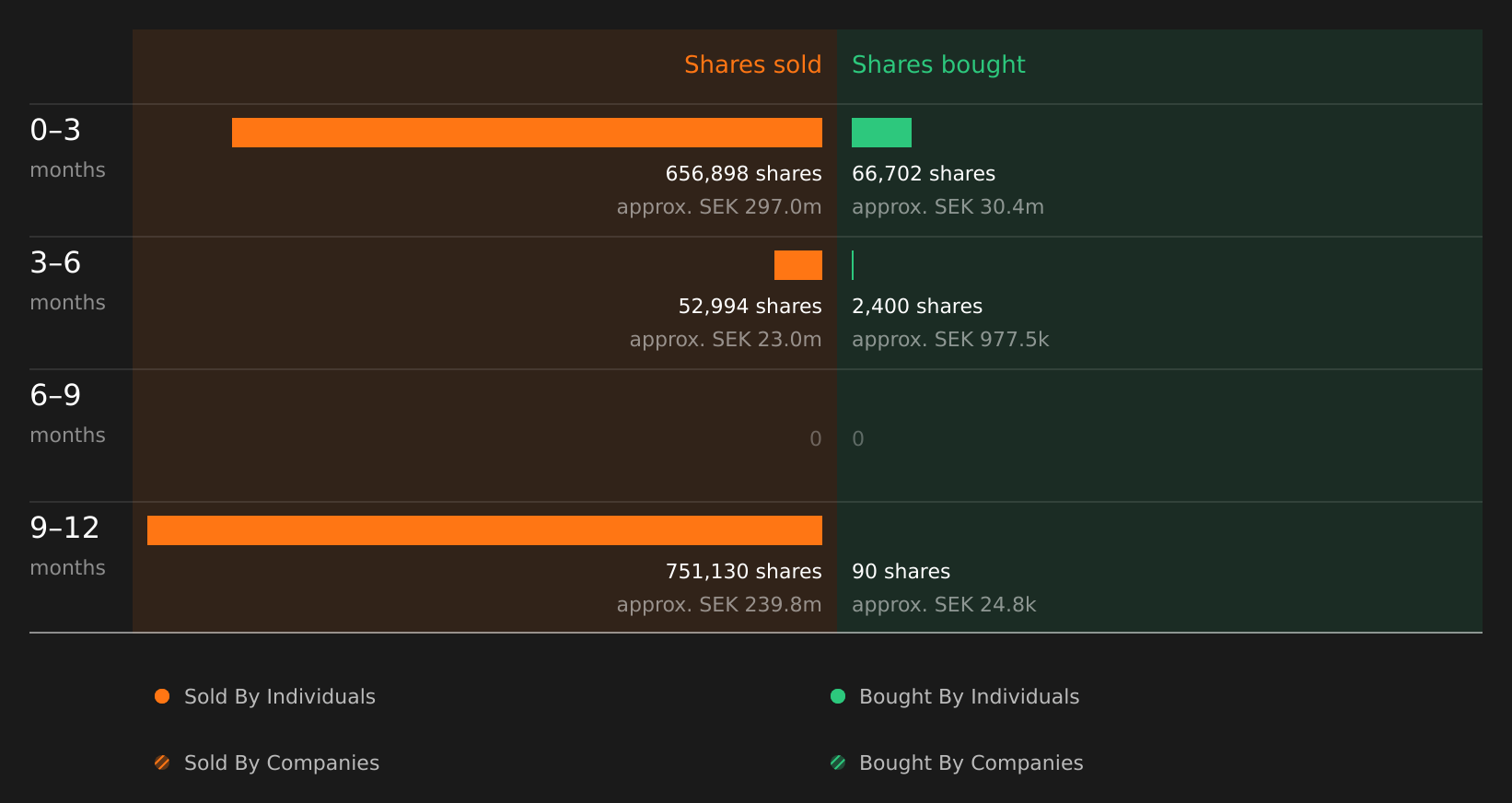Viewport: 1512px width, 803px height.
Task: Click the striped Sold By Companies legend icon
Action: 162,762
